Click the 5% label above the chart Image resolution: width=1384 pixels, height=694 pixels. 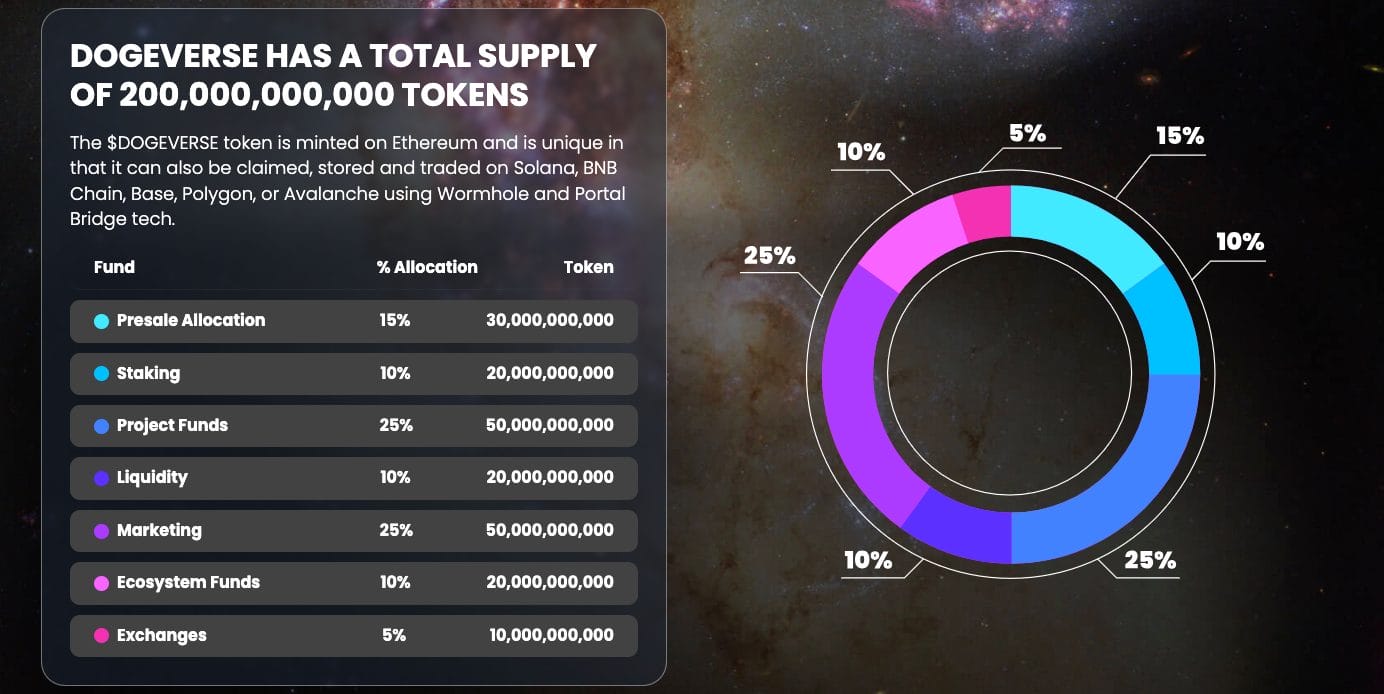(x=1027, y=133)
